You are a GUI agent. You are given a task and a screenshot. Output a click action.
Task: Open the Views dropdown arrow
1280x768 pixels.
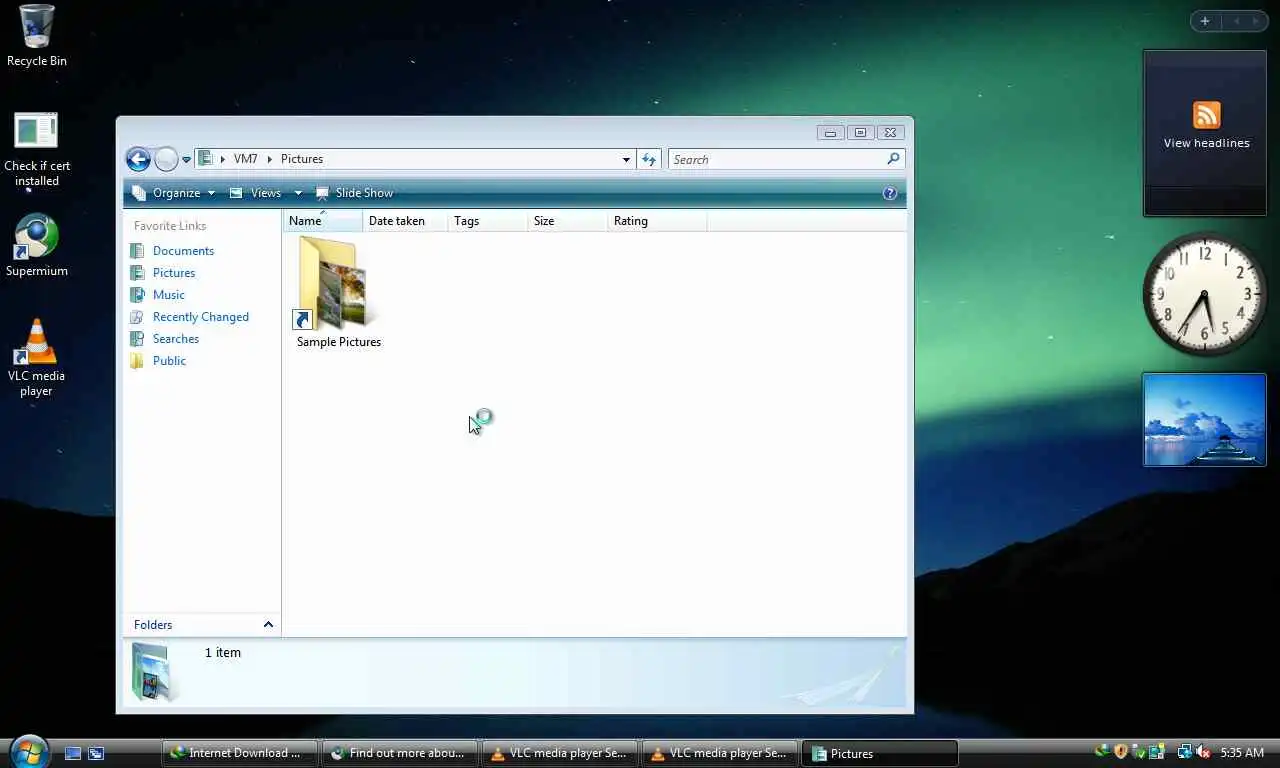pyautogui.click(x=297, y=193)
